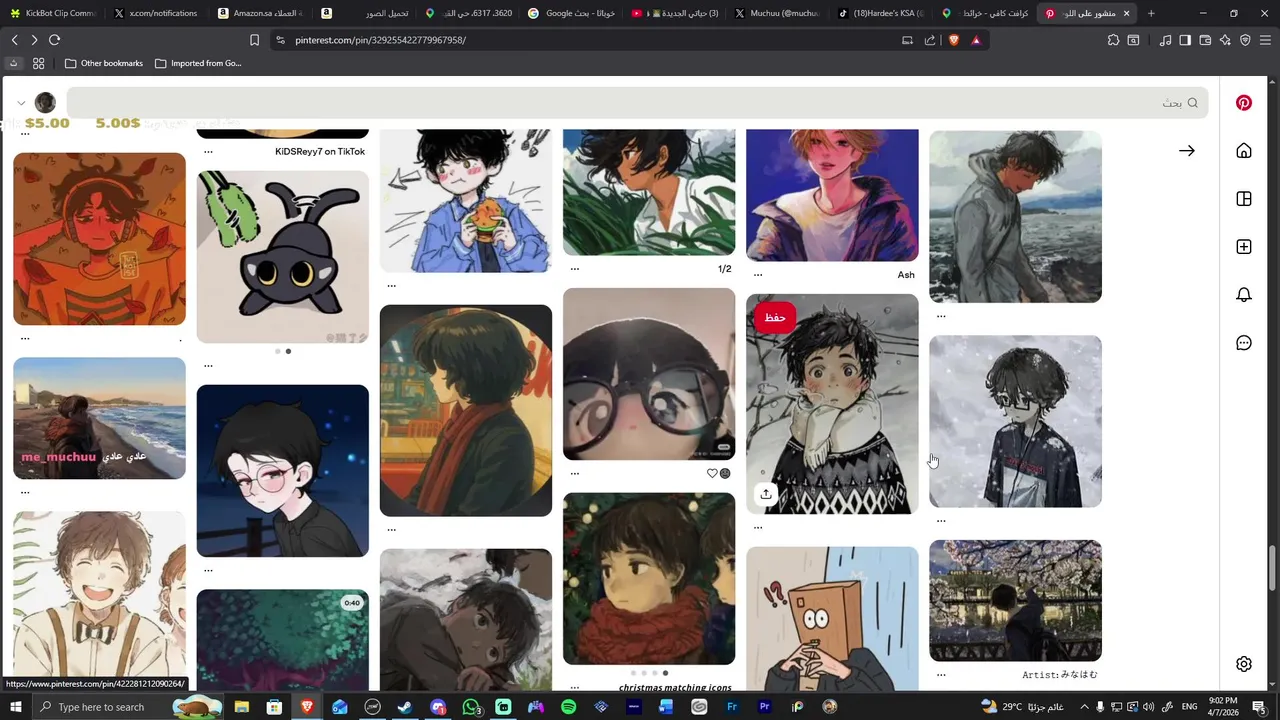
Task: Open the box-head character pin
Action: pyautogui.click(x=832, y=618)
